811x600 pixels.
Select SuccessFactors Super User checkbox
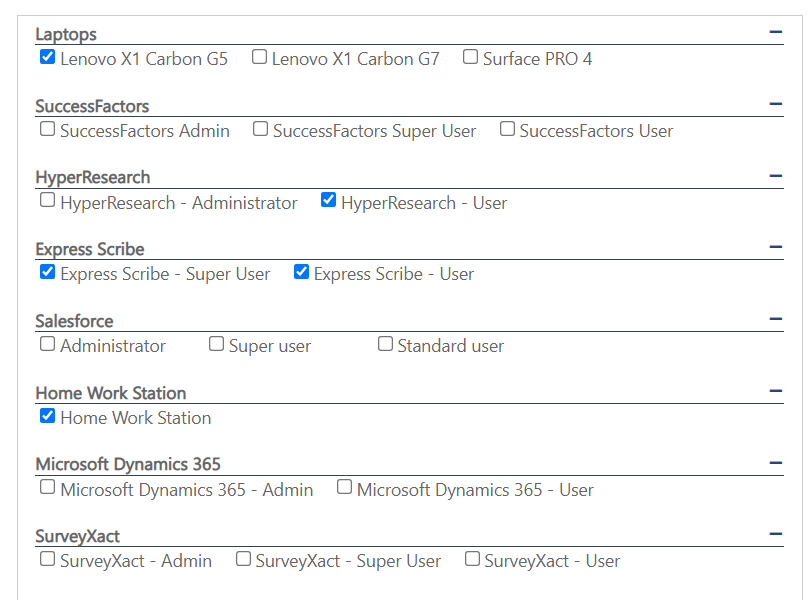(260, 129)
